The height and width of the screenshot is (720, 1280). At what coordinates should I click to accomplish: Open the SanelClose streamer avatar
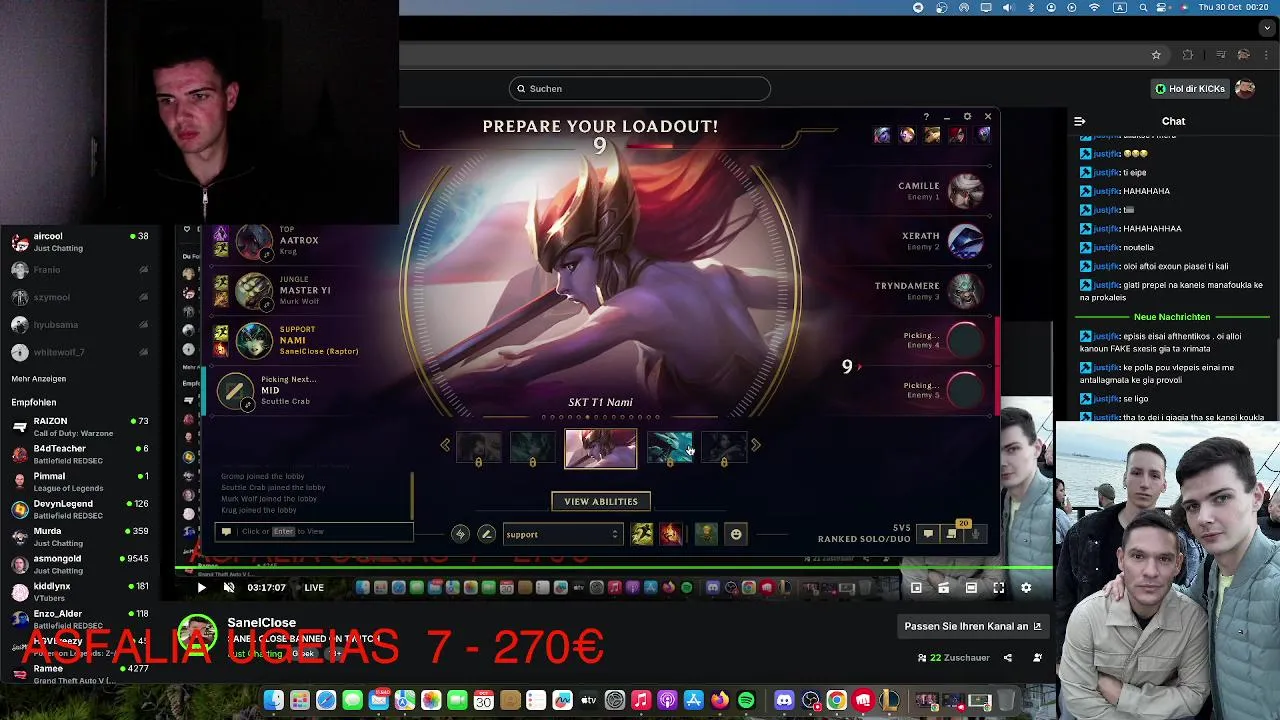(x=197, y=637)
